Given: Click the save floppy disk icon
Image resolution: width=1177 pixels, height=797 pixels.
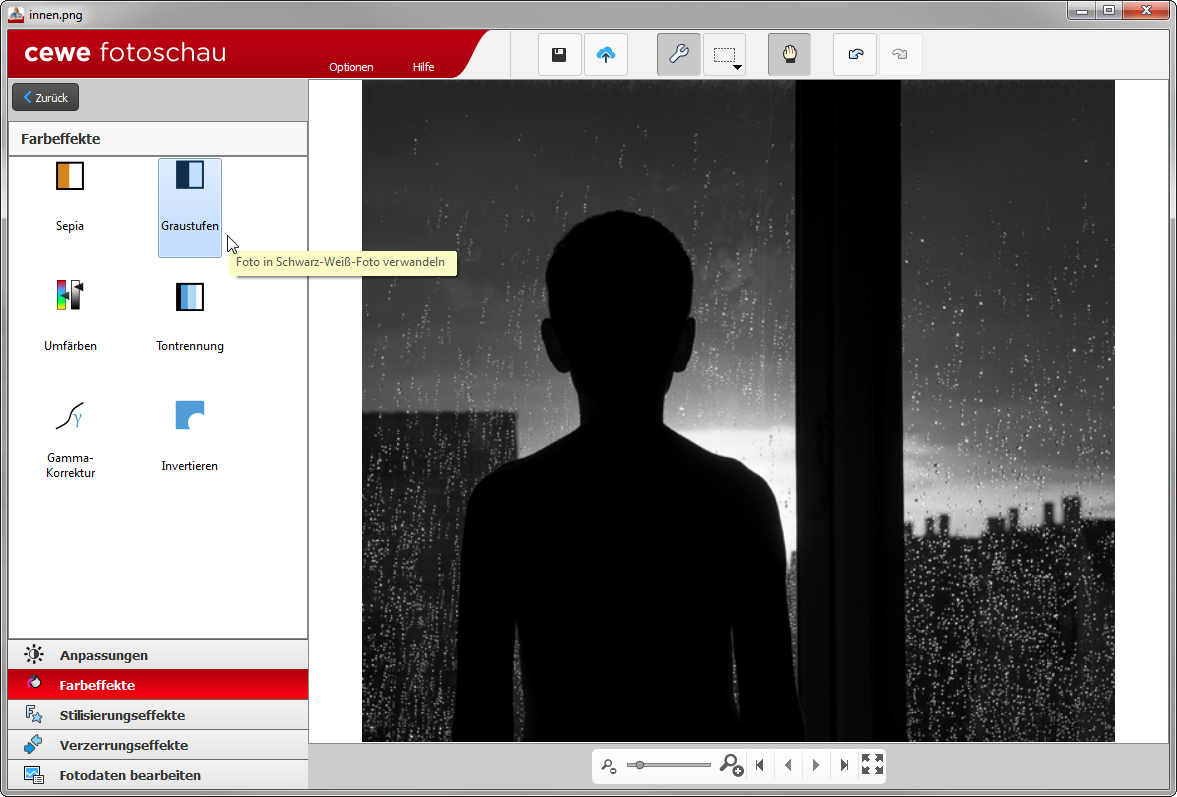Looking at the screenshot, I should (x=559, y=55).
